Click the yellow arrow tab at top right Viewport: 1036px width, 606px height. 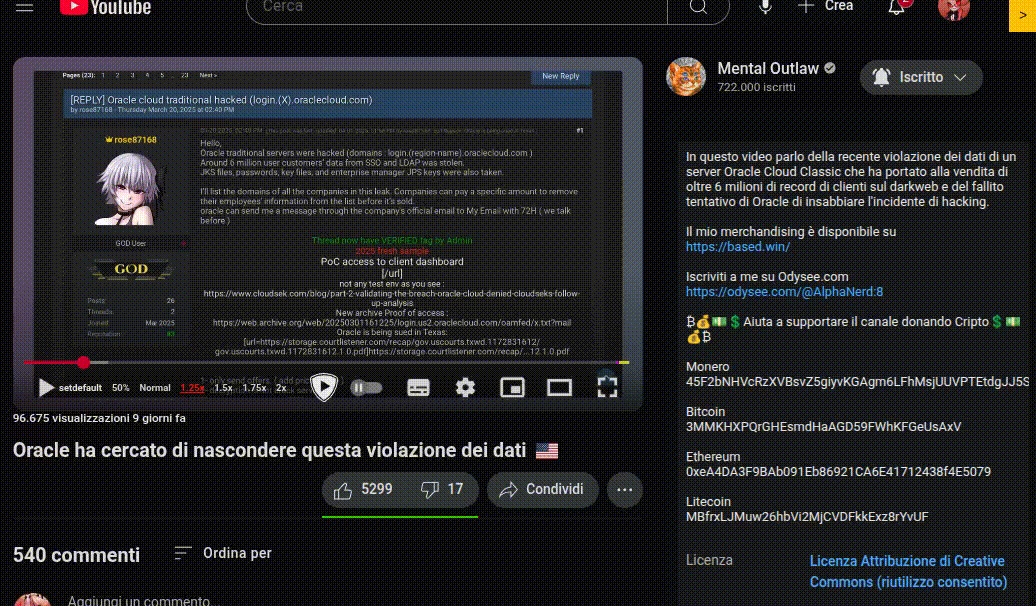(x=1022, y=15)
